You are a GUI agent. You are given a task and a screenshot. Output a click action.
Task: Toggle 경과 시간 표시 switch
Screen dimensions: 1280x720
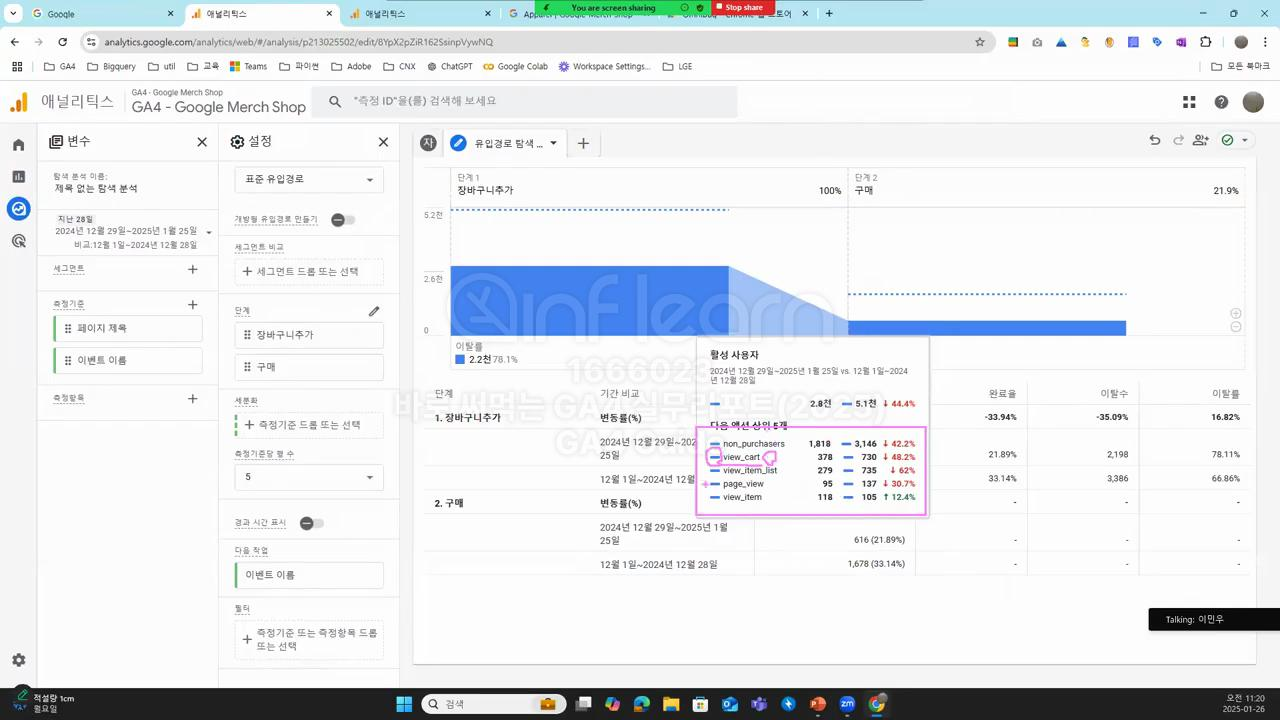point(312,523)
